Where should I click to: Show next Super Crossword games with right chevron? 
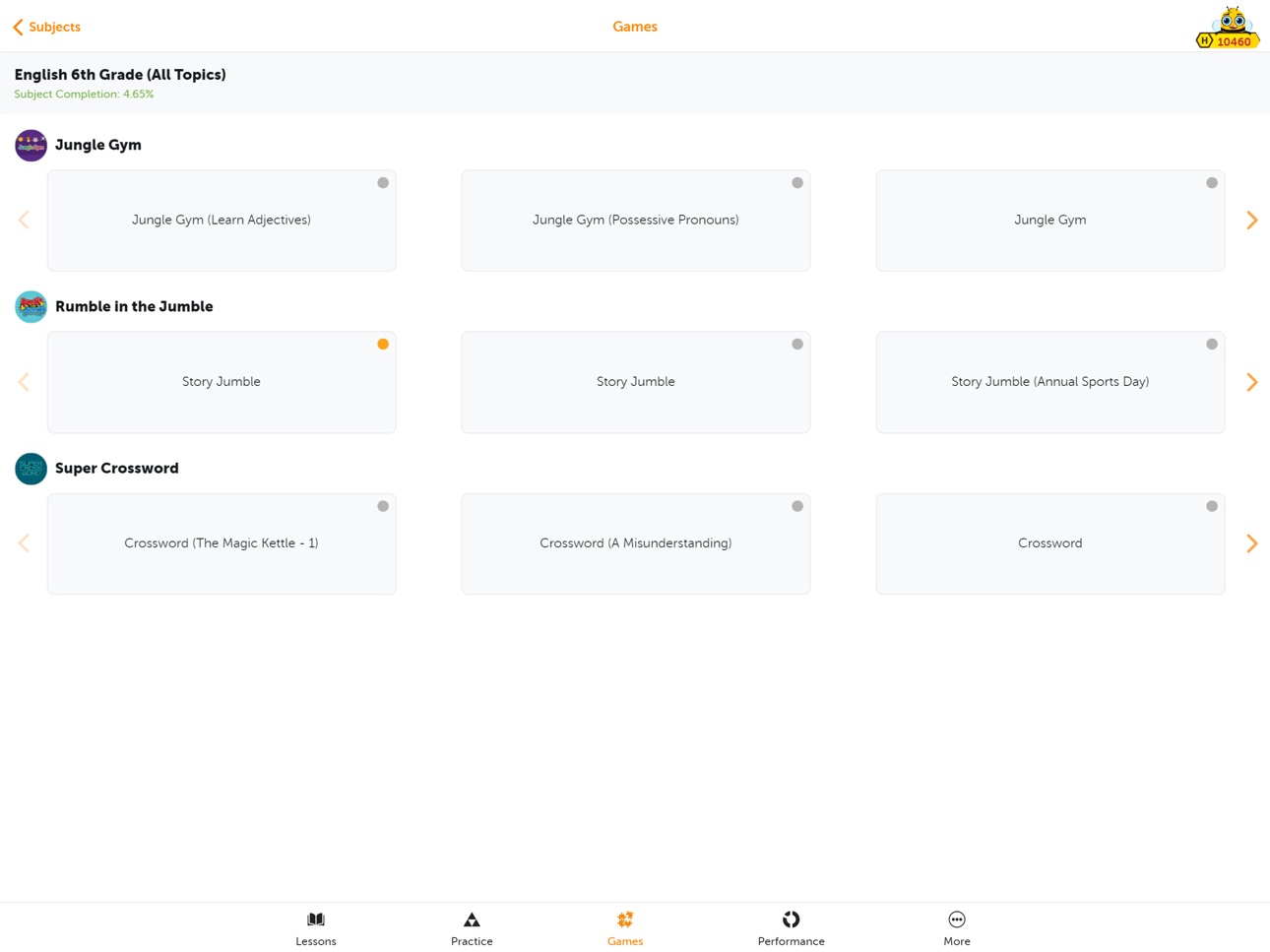pyautogui.click(x=1252, y=543)
